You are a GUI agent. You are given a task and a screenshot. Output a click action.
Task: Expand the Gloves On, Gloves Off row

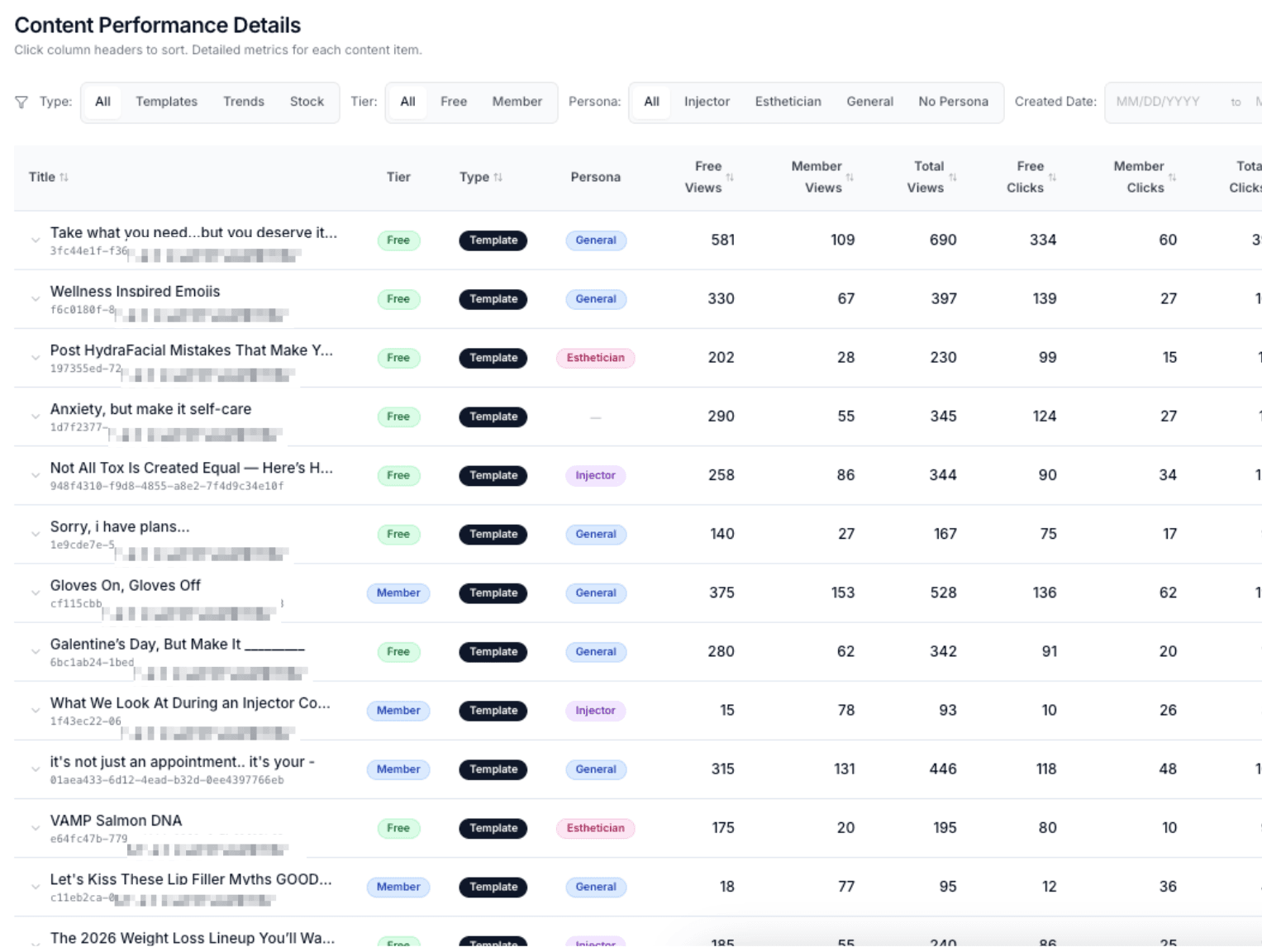point(36,593)
